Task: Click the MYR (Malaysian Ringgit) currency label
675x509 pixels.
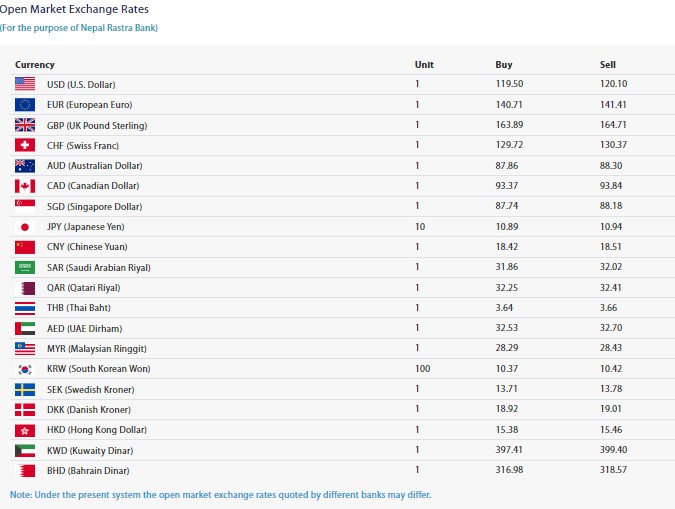Action: (96, 348)
